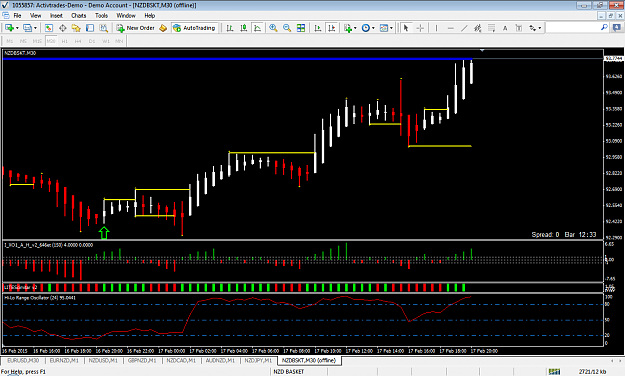Switch to the EURNZD,M1 chart tab

[x=64, y=360]
